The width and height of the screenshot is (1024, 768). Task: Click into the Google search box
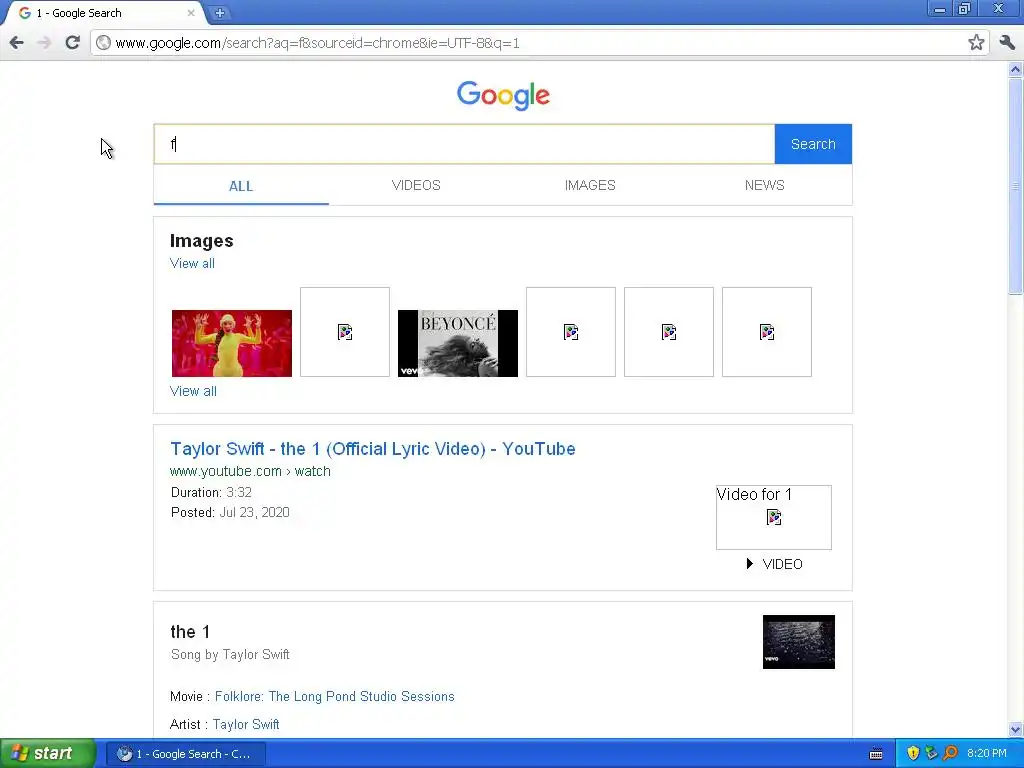coord(464,144)
